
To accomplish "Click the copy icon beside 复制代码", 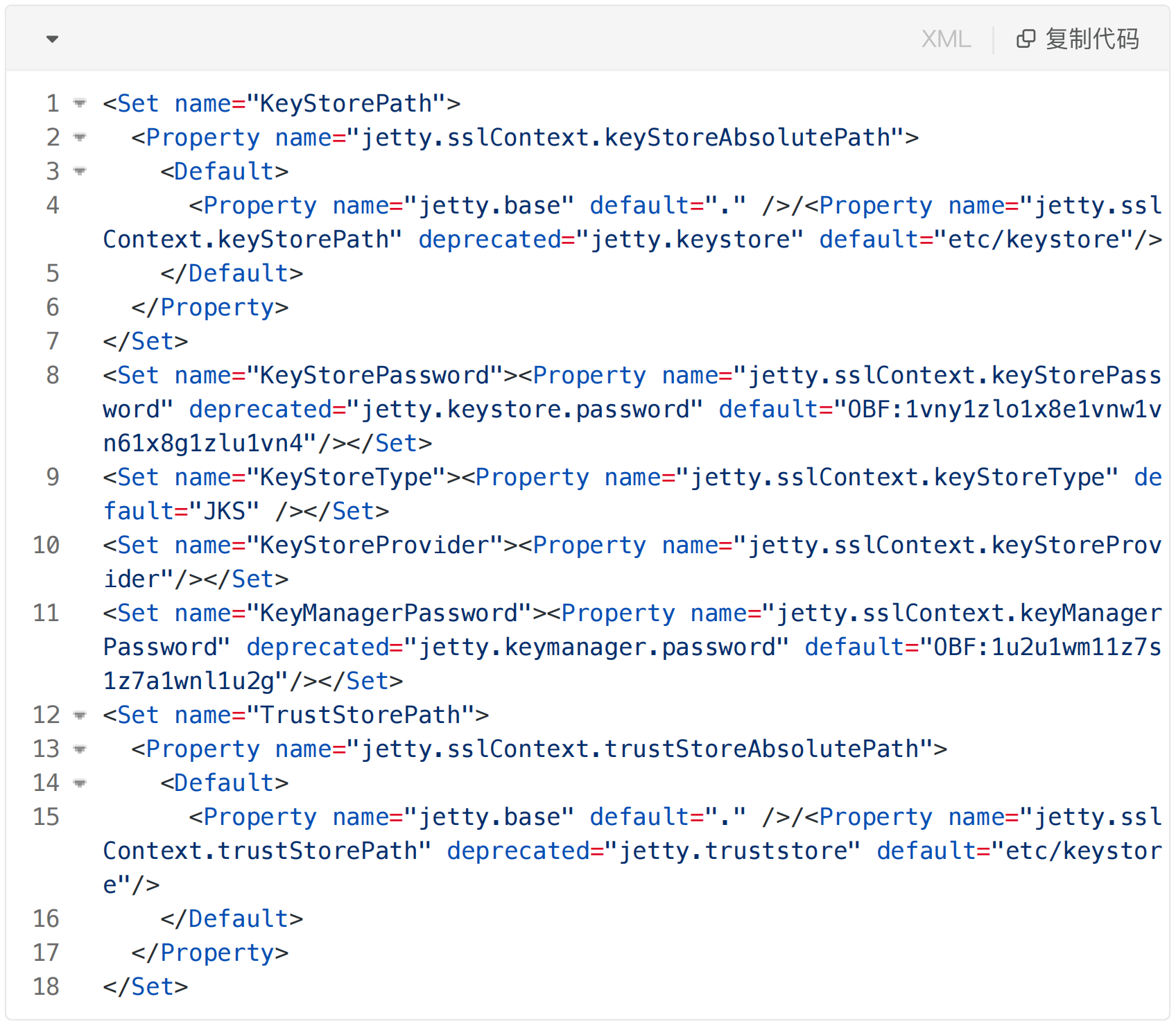I will (1026, 39).
